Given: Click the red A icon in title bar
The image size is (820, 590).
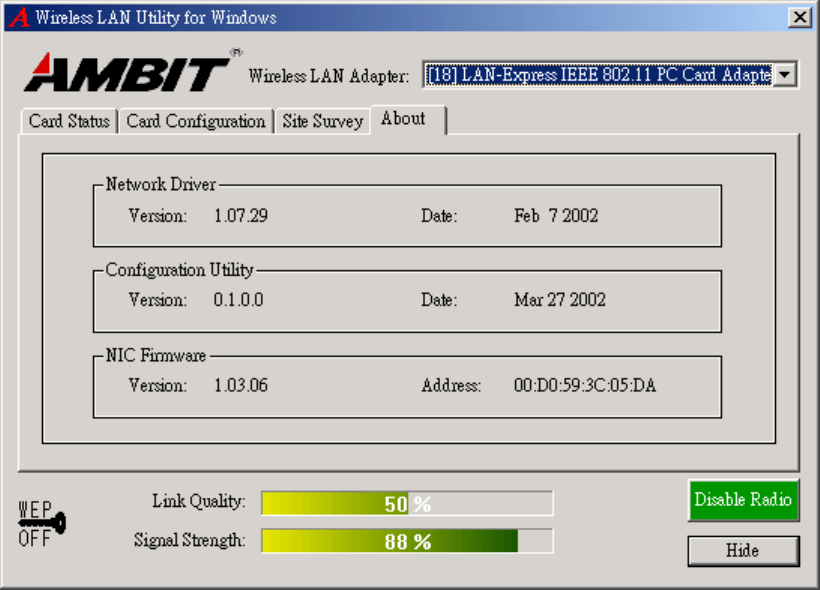Looking at the screenshot, I should click(19, 17).
